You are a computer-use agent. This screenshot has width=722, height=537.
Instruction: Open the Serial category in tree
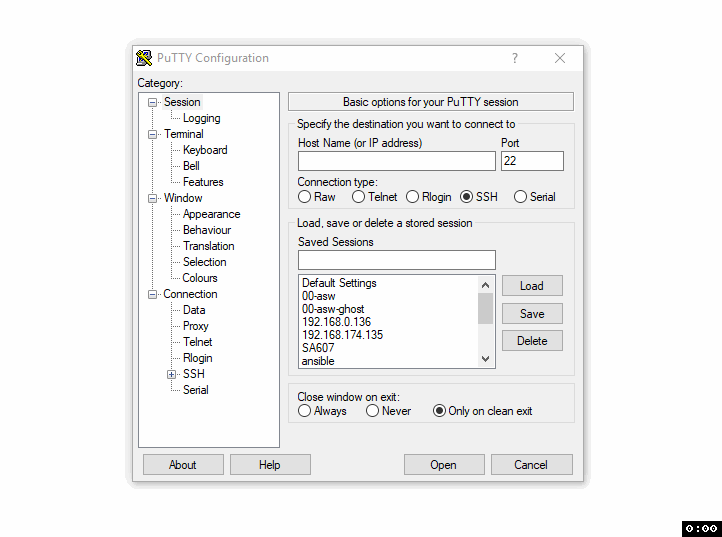[196, 390]
